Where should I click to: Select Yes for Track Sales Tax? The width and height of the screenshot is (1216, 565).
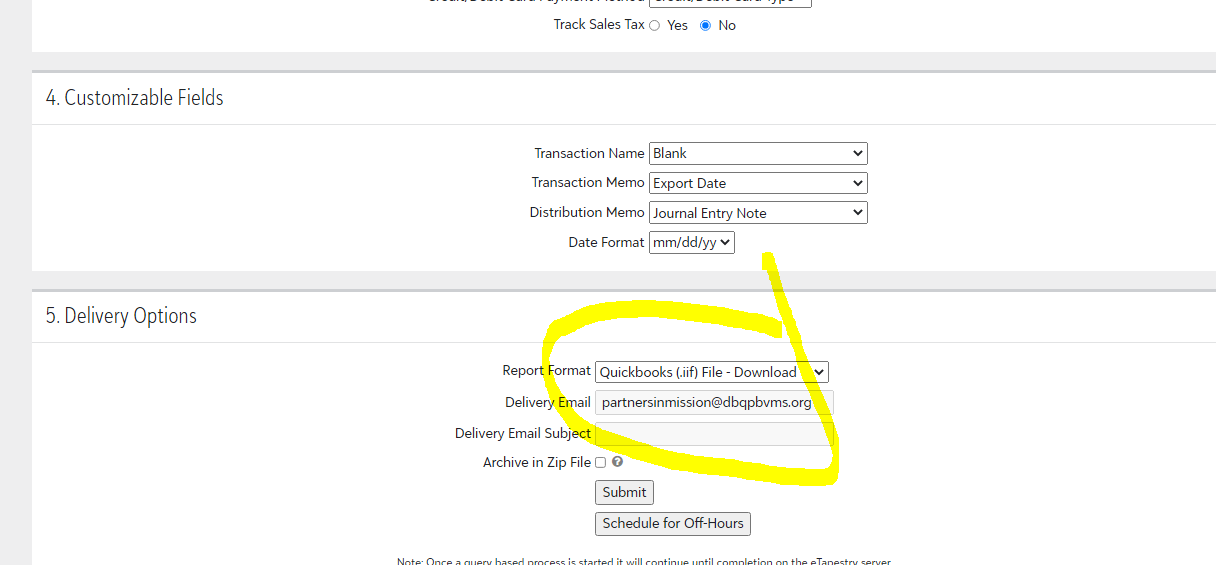655,25
